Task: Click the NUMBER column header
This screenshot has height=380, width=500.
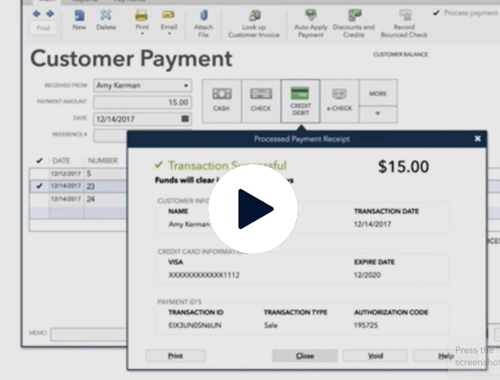Action: pyautogui.click(x=103, y=161)
